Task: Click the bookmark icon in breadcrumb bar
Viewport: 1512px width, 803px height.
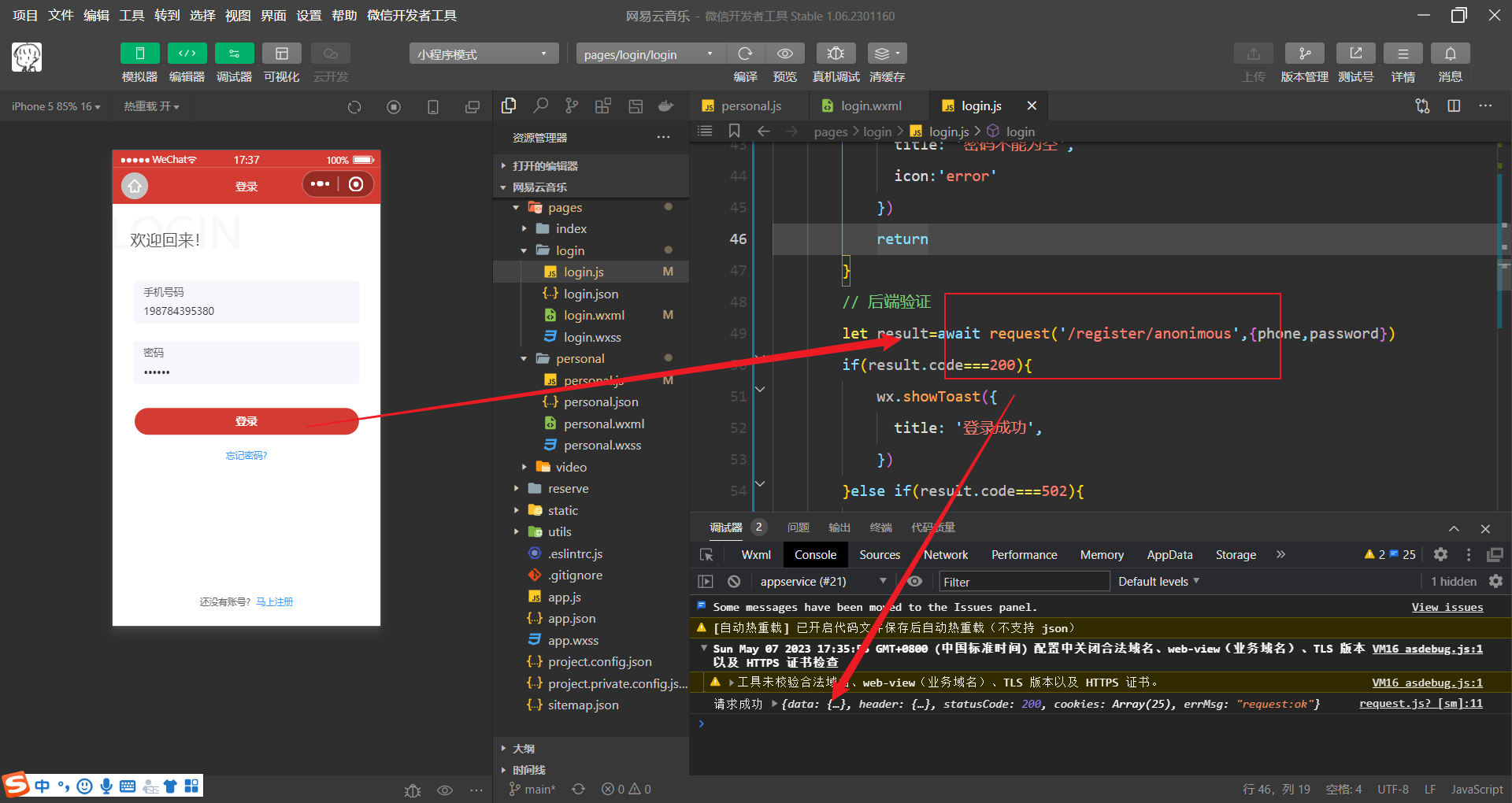Action: click(x=734, y=131)
